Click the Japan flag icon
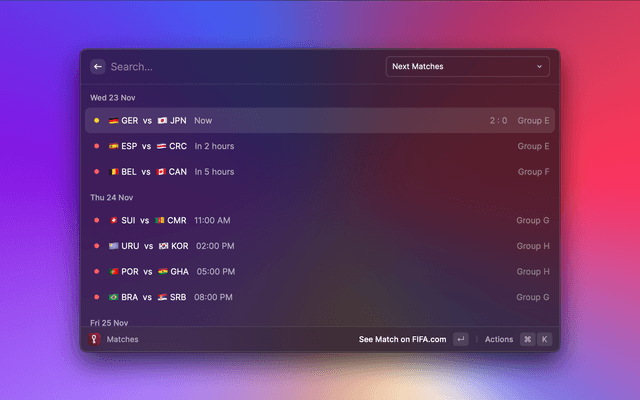 pyautogui.click(x=162, y=121)
